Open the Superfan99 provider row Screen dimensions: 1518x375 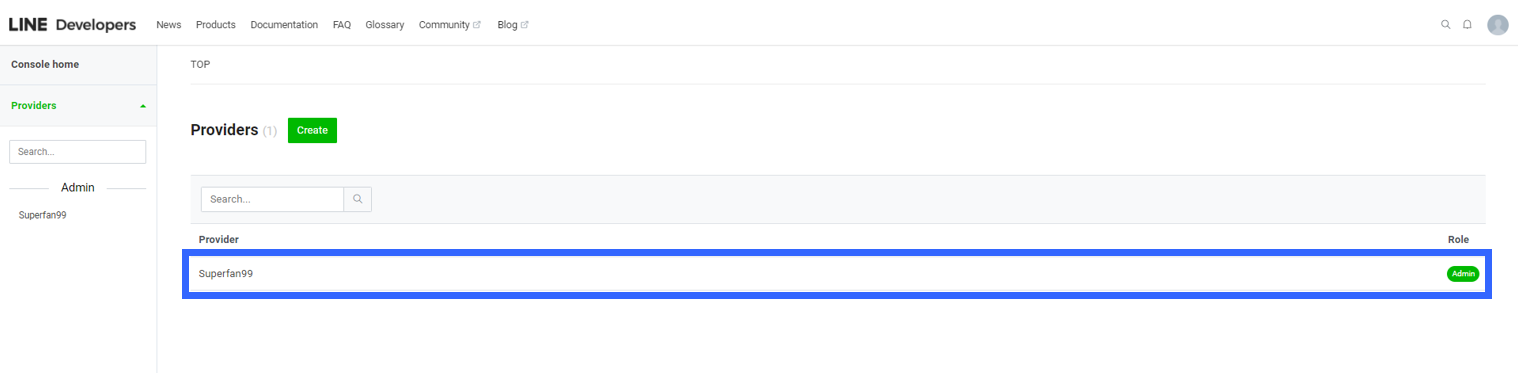[837, 274]
